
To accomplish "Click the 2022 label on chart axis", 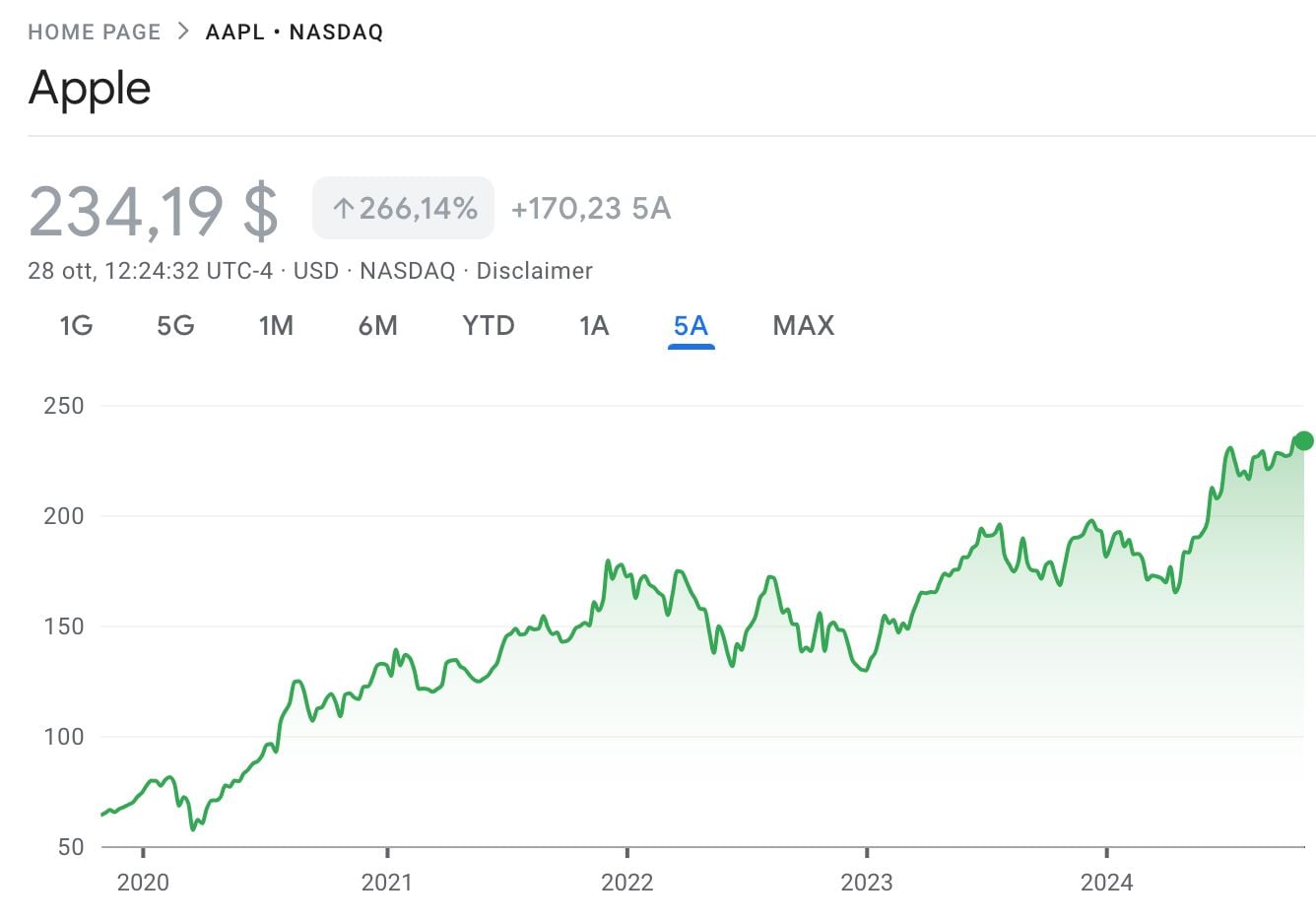I will click(x=629, y=883).
